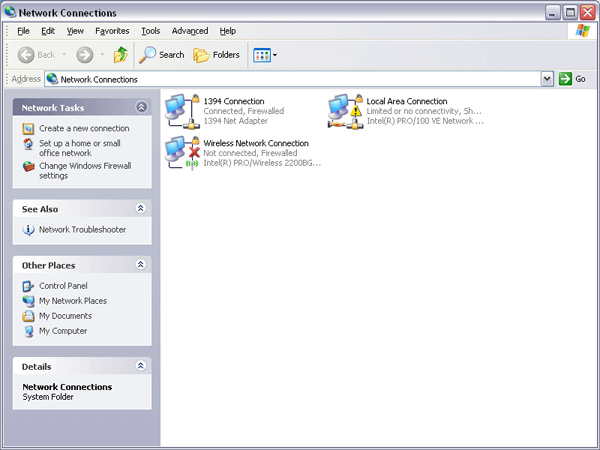Click the Search toolbar button
Viewport: 600px width, 450px height.
[162, 55]
